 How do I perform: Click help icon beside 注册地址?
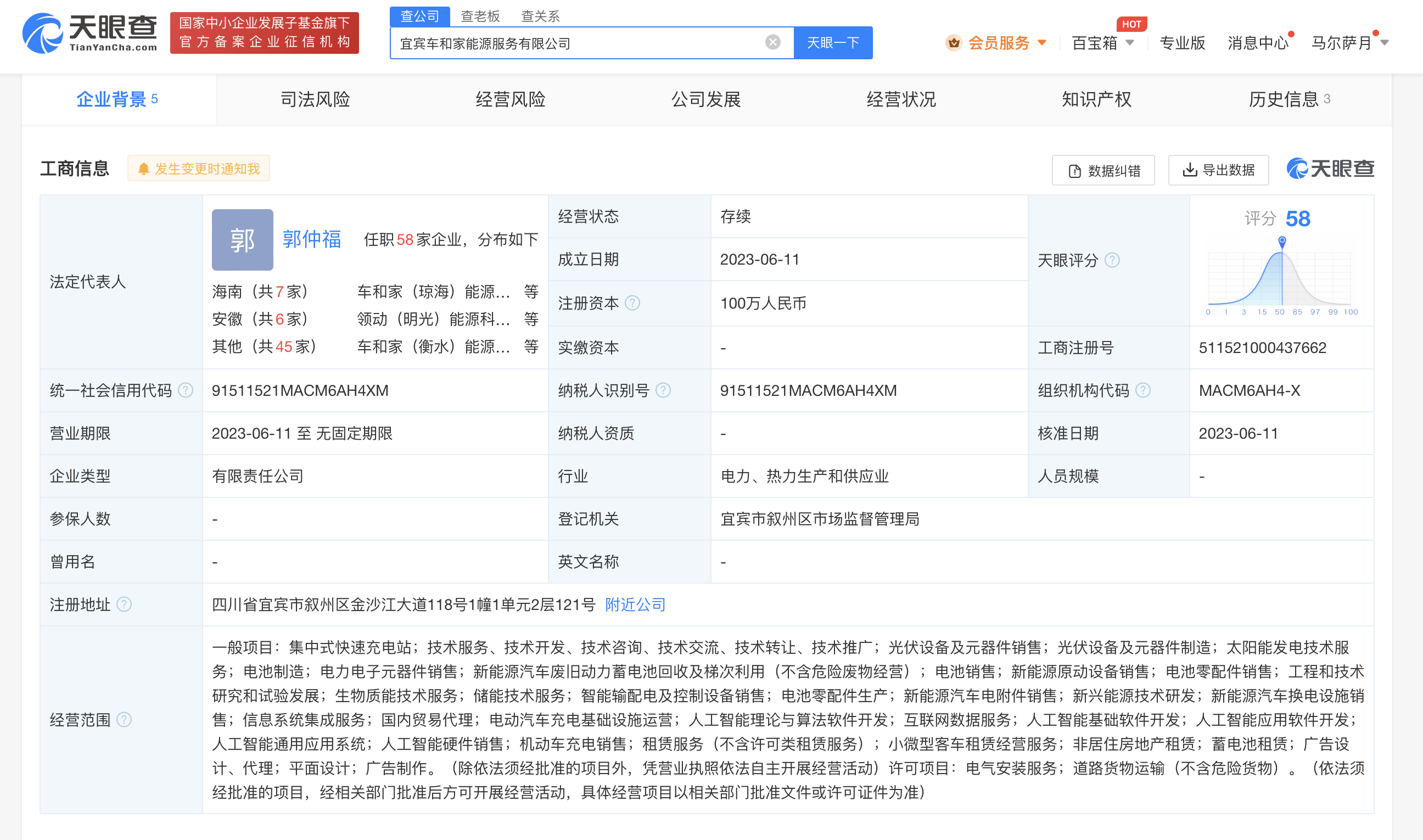click(x=124, y=604)
